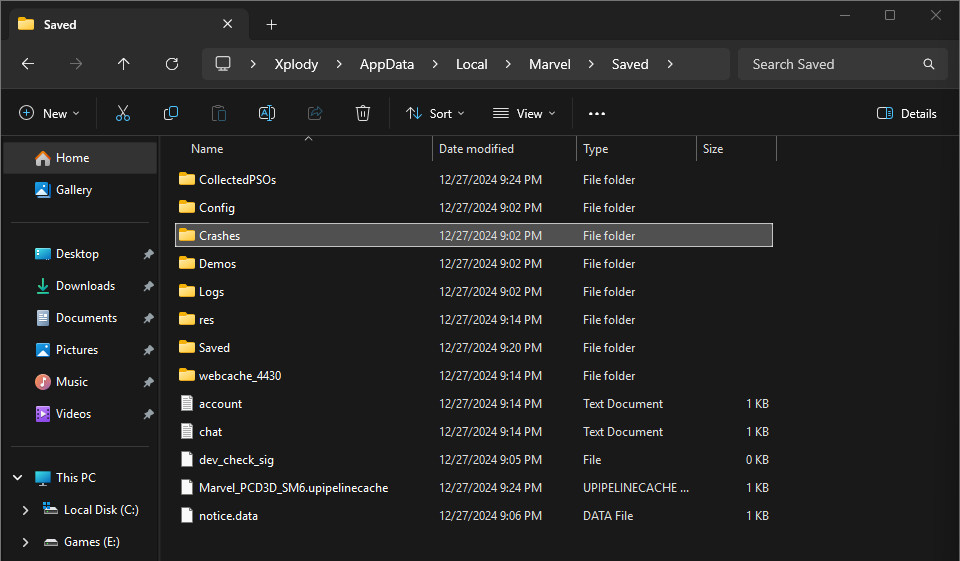
Task: Click the Search Saved input field
Action: coord(830,64)
